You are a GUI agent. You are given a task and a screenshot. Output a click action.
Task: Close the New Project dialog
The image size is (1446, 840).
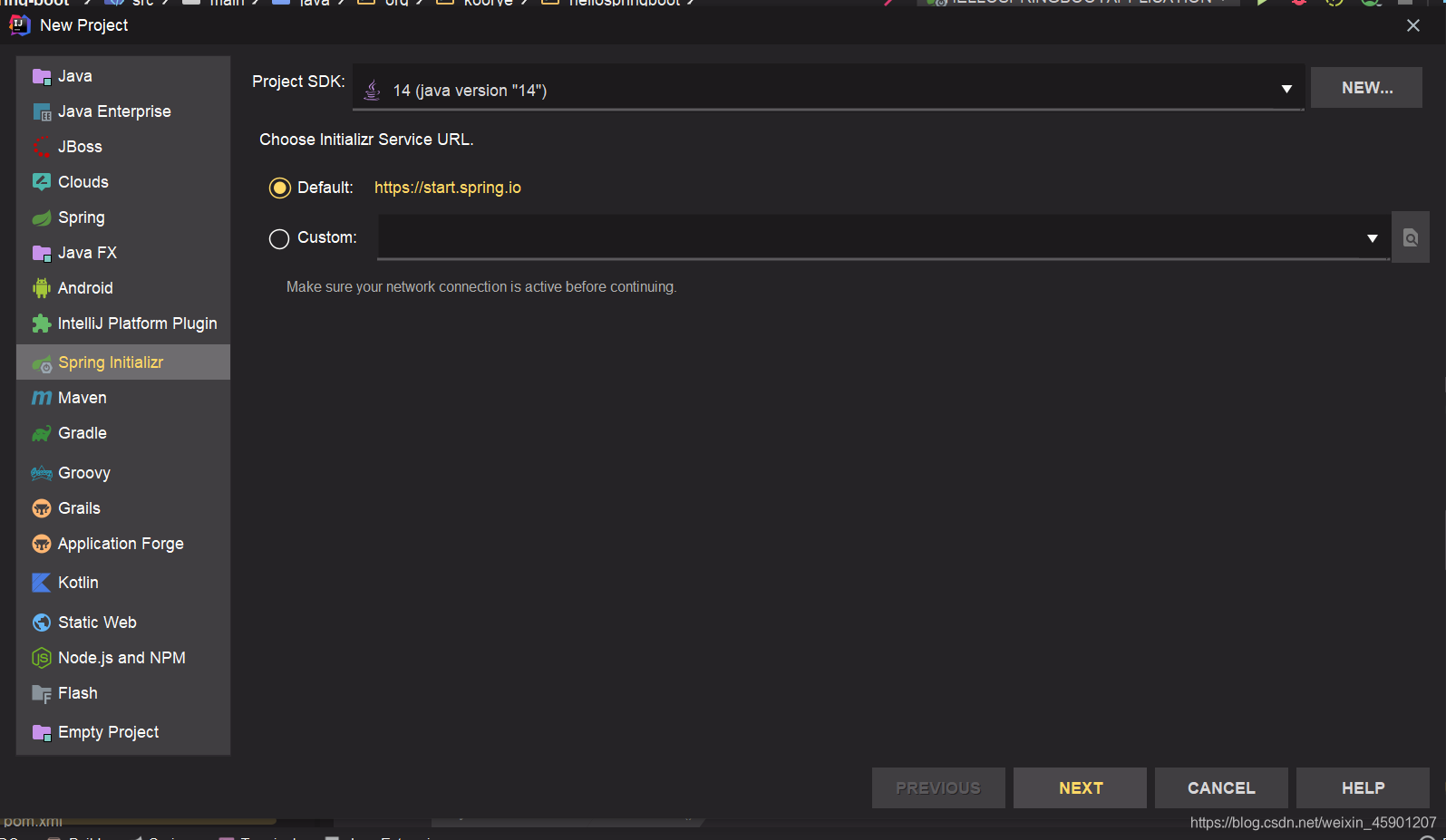[1413, 25]
